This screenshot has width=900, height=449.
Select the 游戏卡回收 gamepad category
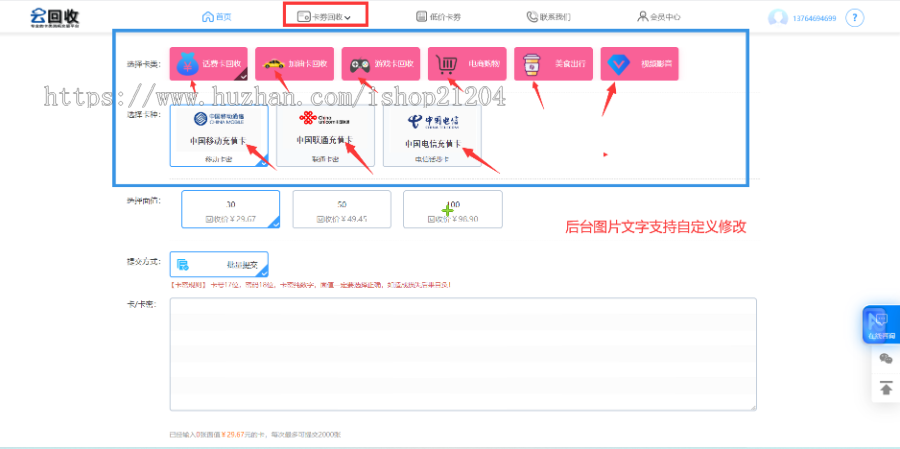[381, 64]
